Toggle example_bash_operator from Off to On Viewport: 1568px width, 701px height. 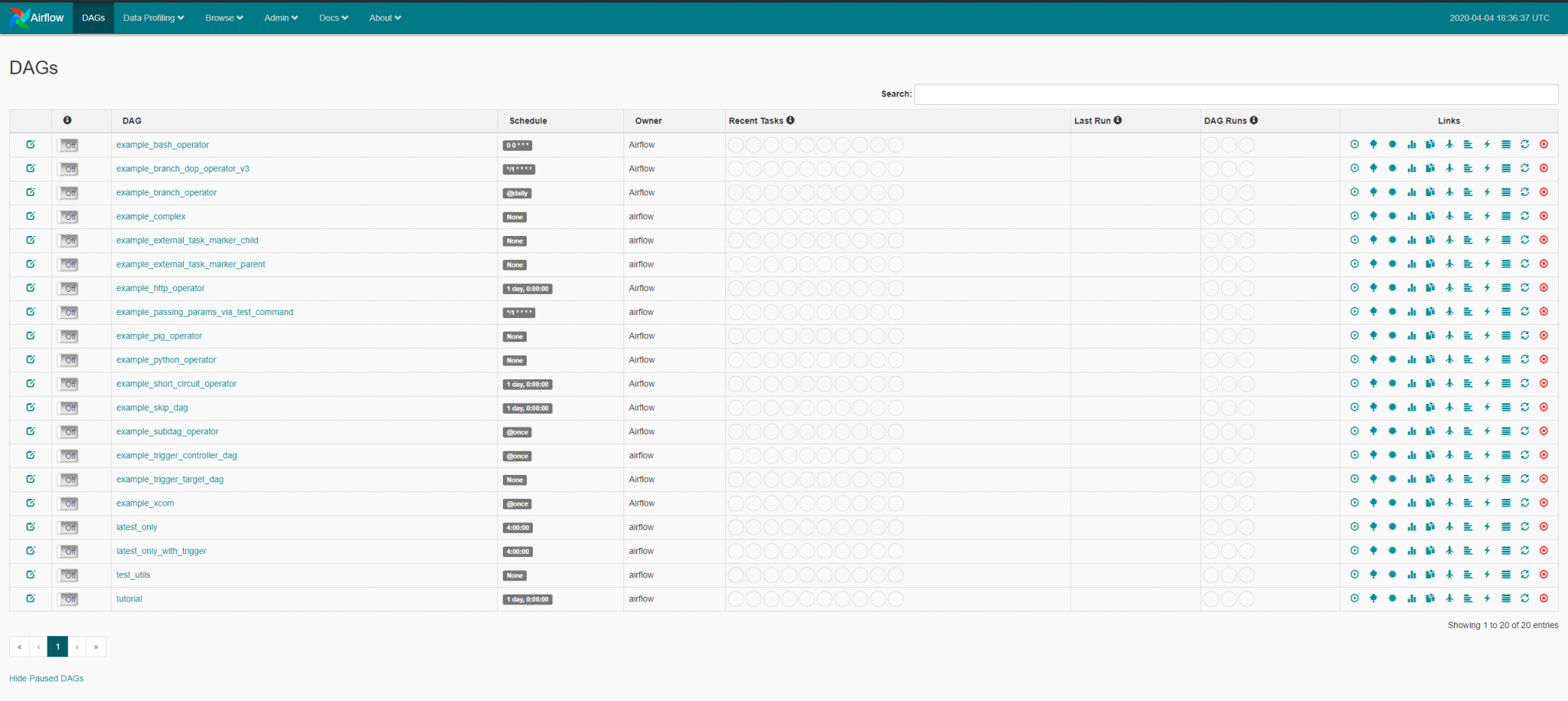pyautogui.click(x=68, y=145)
